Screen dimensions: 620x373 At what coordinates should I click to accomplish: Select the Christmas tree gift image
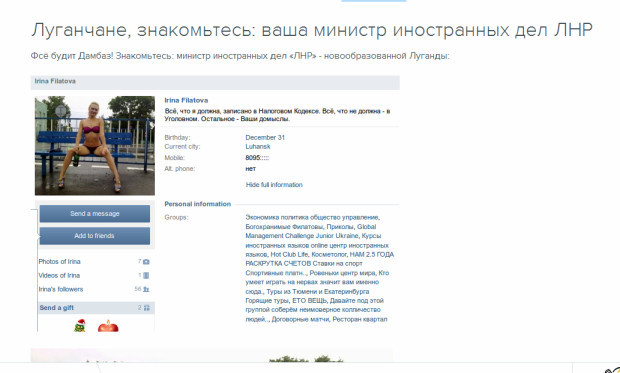tap(80, 326)
